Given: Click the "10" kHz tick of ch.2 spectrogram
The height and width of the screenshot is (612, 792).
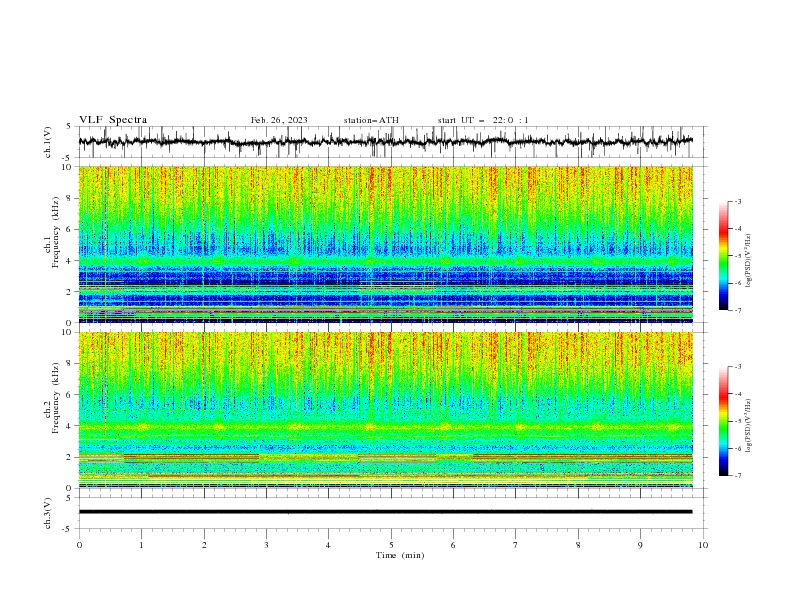Looking at the screenshot, I should tap(68, 332).
